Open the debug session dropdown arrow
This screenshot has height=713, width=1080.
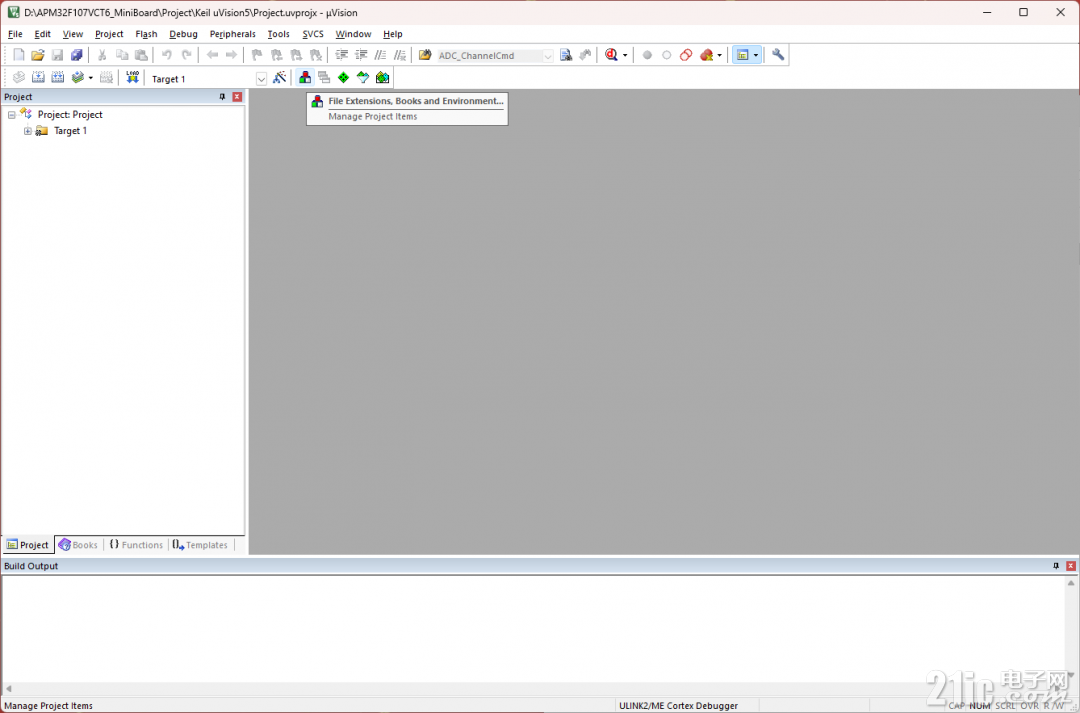625,55
